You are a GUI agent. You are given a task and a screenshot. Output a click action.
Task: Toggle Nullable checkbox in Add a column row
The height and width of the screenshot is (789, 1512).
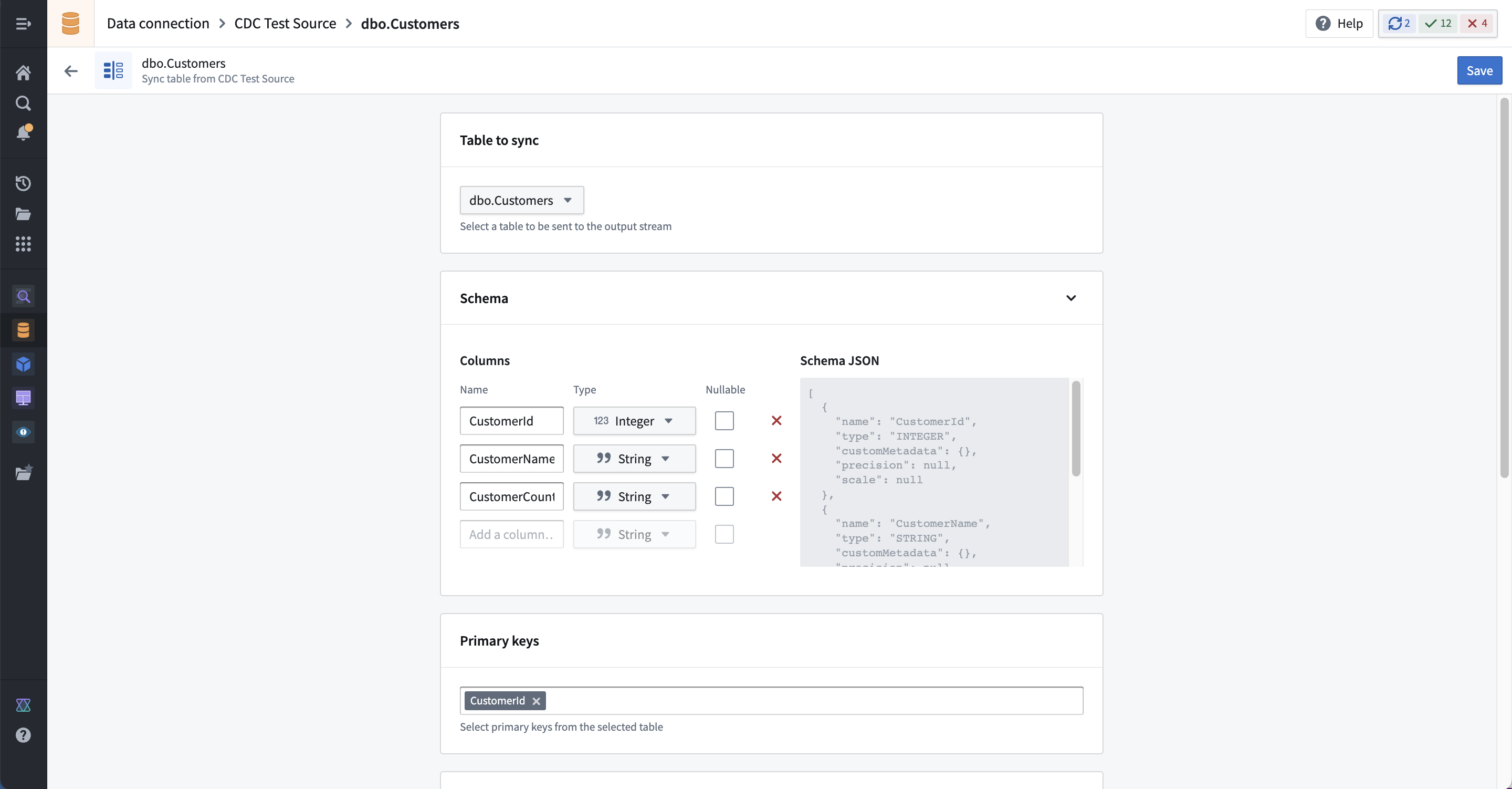pyautogui.click(x=724, y=534)
